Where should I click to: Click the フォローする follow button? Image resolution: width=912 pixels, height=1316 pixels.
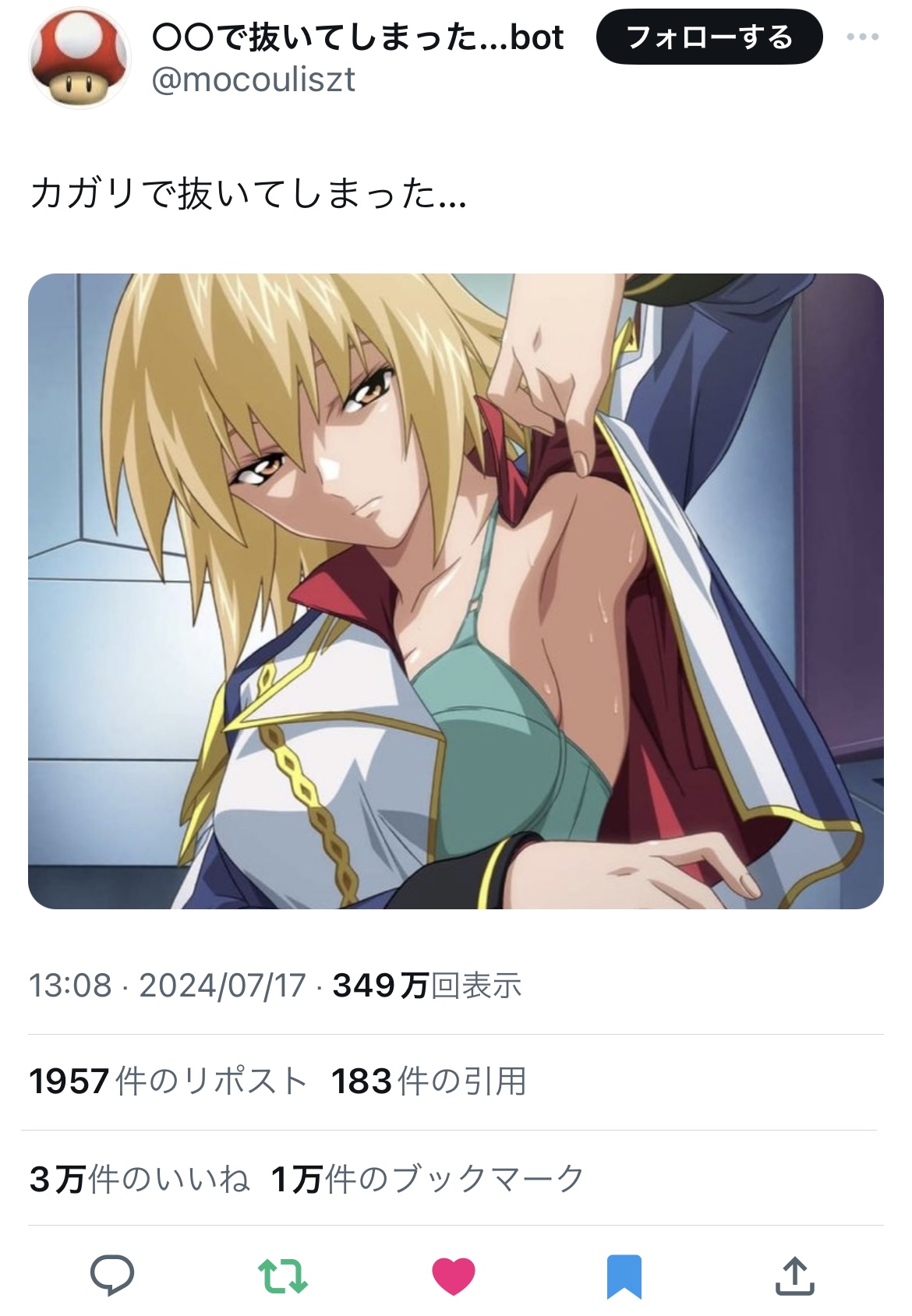(x=709, y=37)
